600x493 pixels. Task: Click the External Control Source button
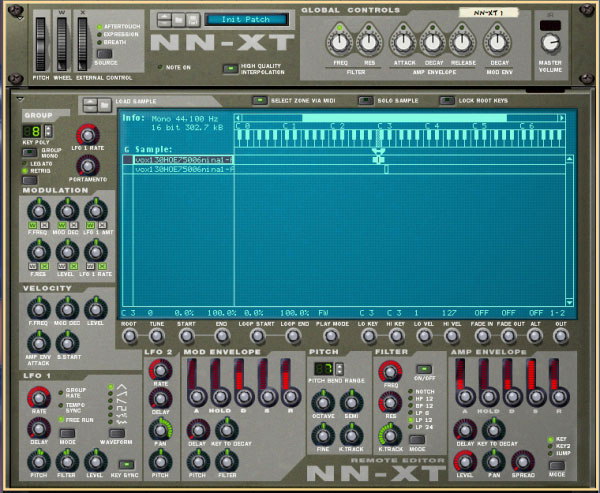tap(104, 53)
